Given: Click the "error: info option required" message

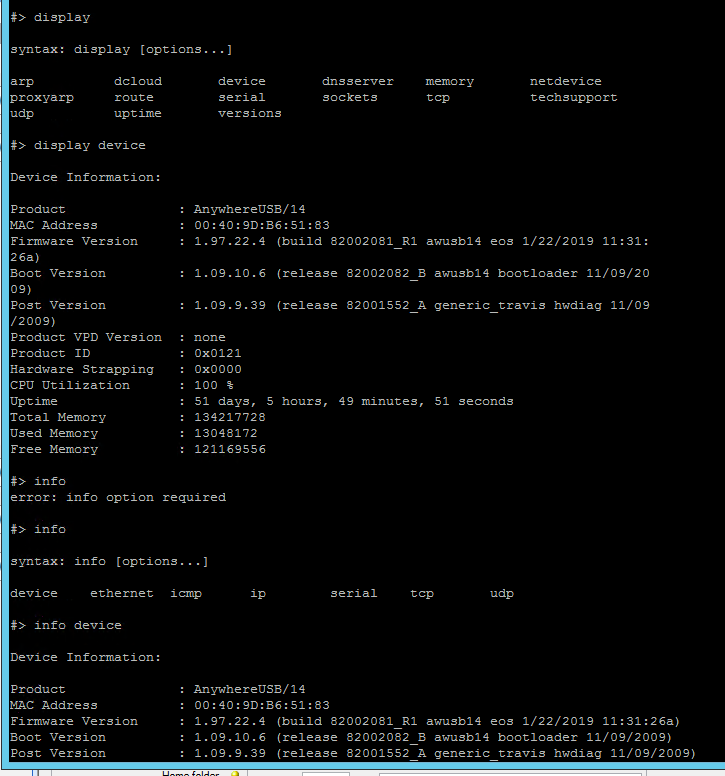Looking at the screenshot, I should 118,497.
